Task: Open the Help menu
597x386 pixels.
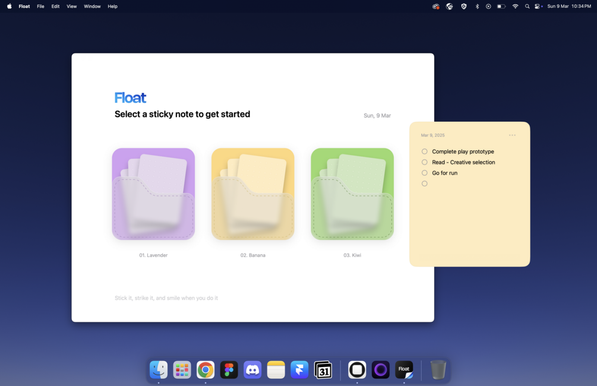Action: [112, 6]
